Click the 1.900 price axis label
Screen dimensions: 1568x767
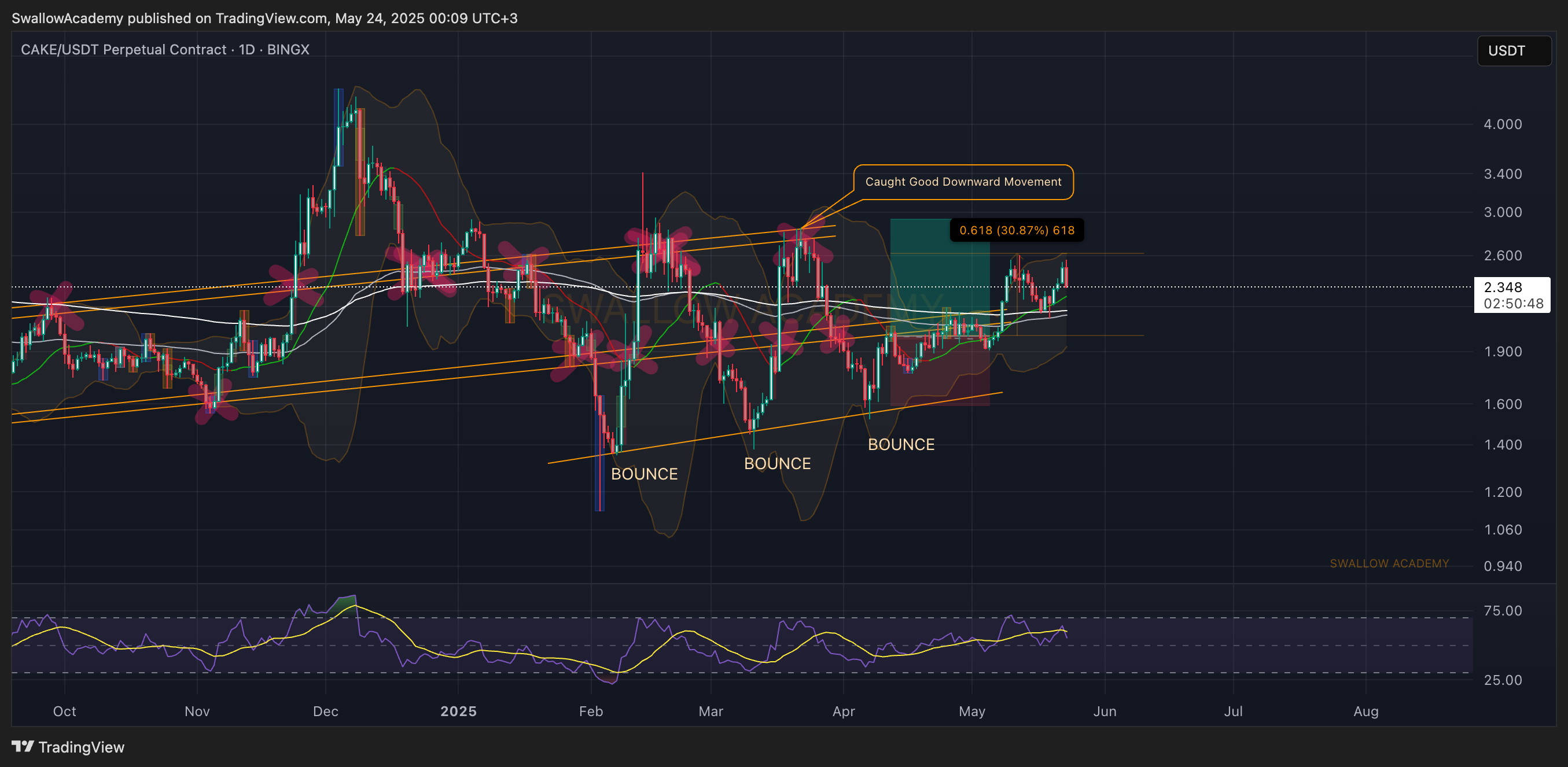[1502, 352]
